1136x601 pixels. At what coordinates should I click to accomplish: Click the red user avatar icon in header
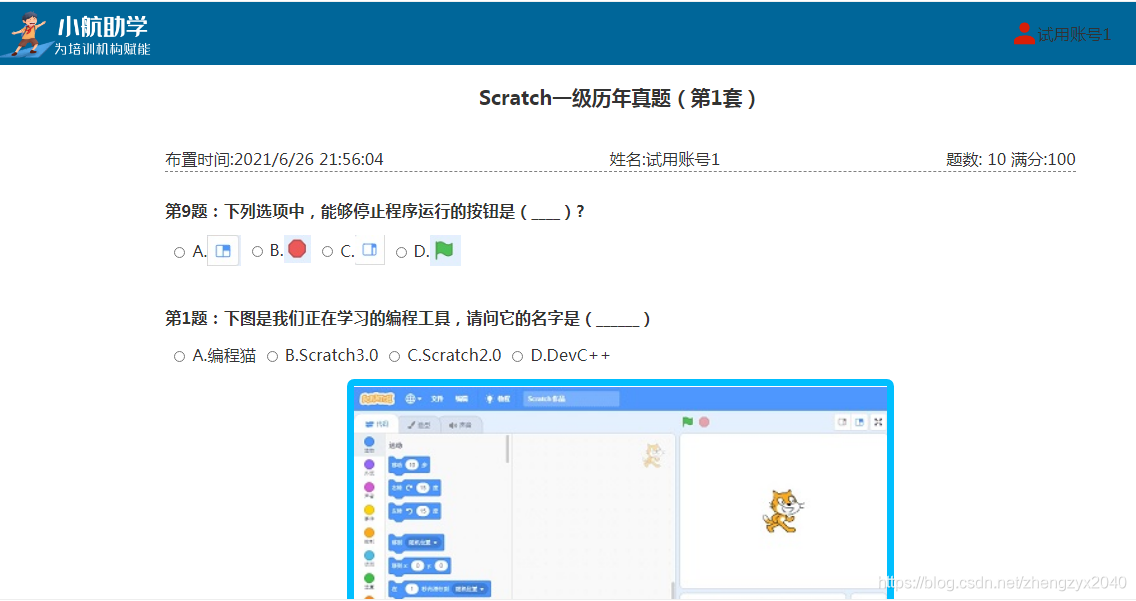[x=1024, y=33]
